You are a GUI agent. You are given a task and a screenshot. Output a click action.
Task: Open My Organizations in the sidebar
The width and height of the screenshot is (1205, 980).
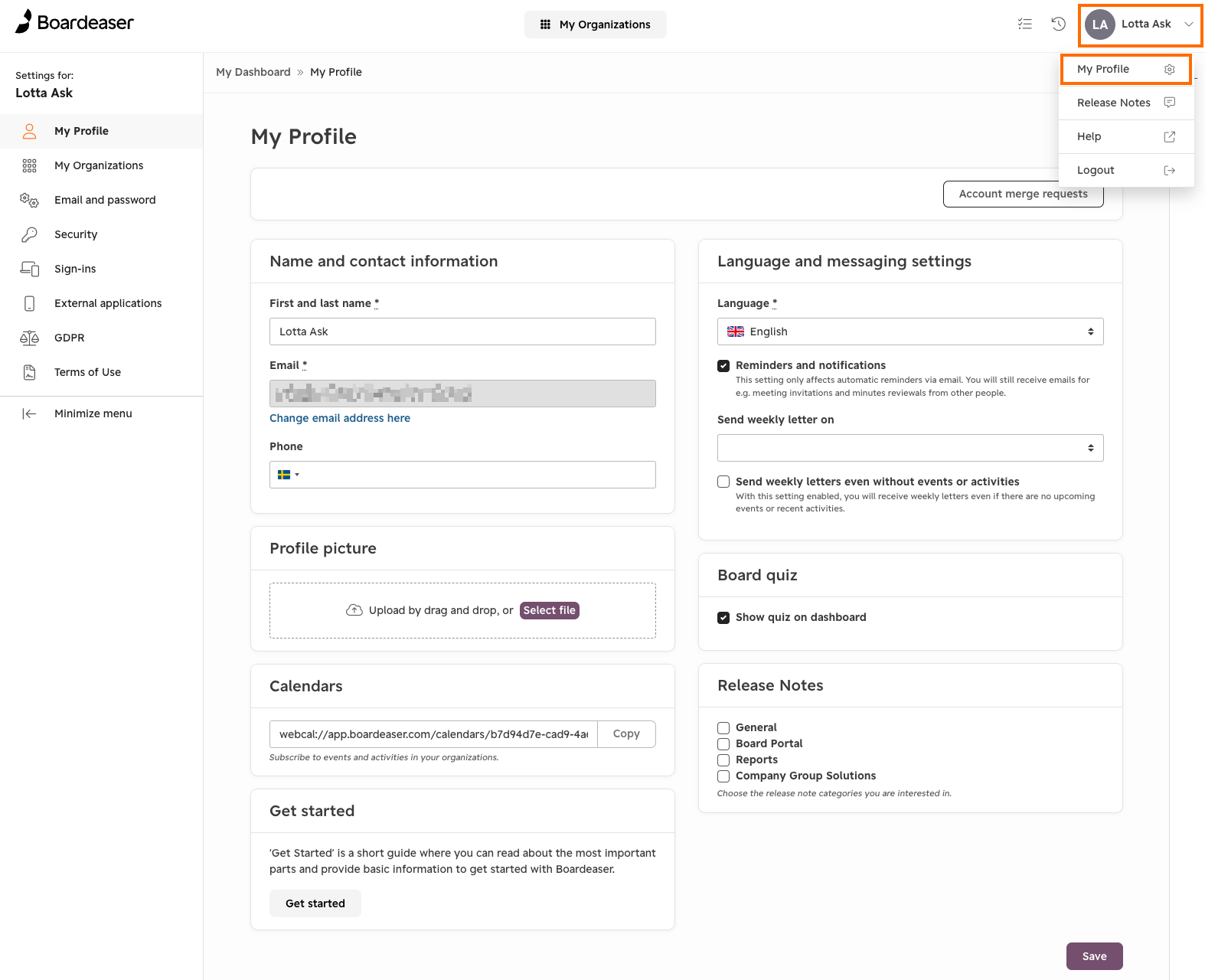pyautogui.click(x=101, y=165)
